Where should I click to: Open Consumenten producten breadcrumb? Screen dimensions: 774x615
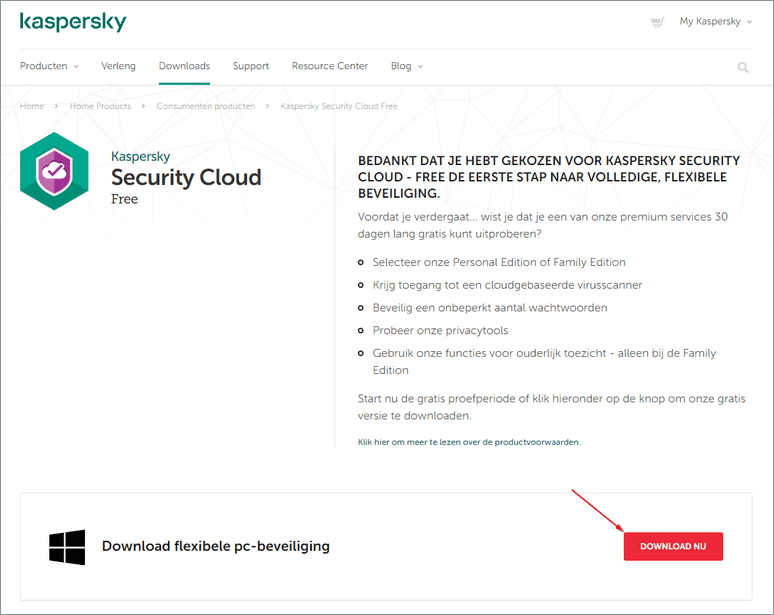click(205, 106)
